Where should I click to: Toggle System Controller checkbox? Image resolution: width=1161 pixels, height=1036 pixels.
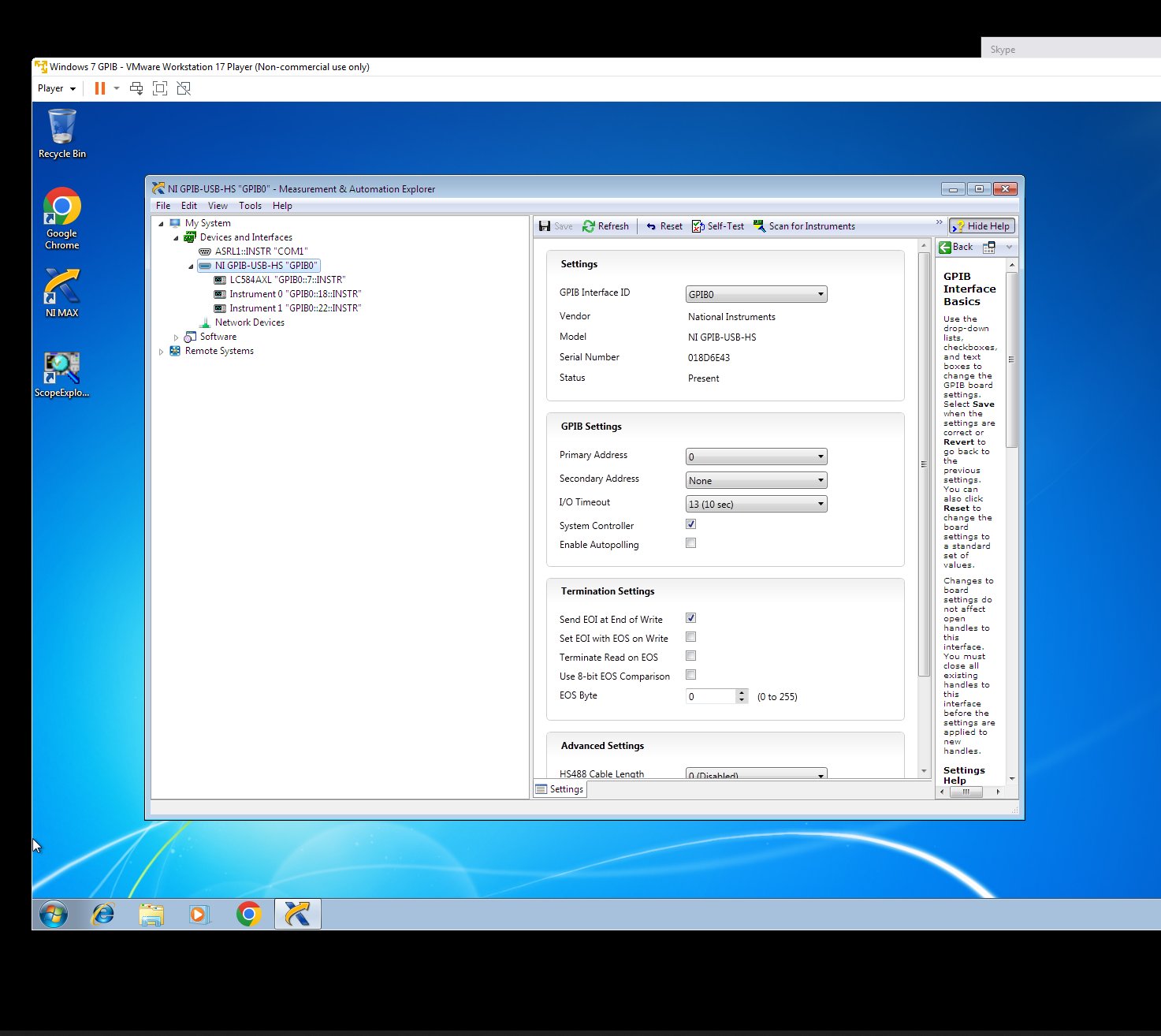point(691,524)
